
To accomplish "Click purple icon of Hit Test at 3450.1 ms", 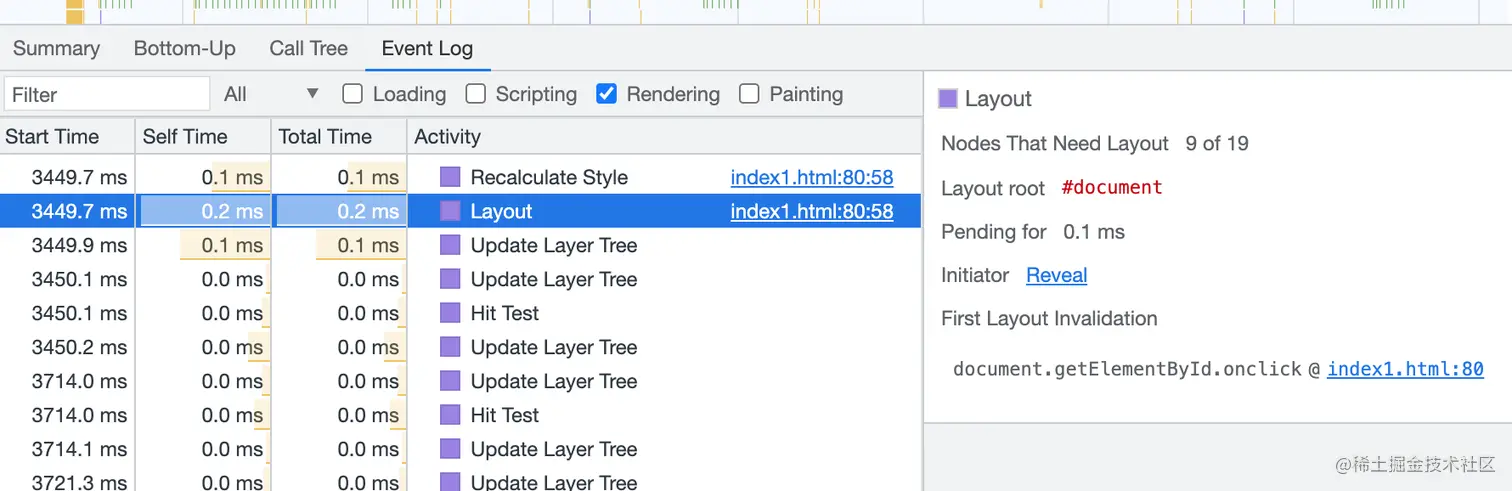I will click(x=451, y=313).
